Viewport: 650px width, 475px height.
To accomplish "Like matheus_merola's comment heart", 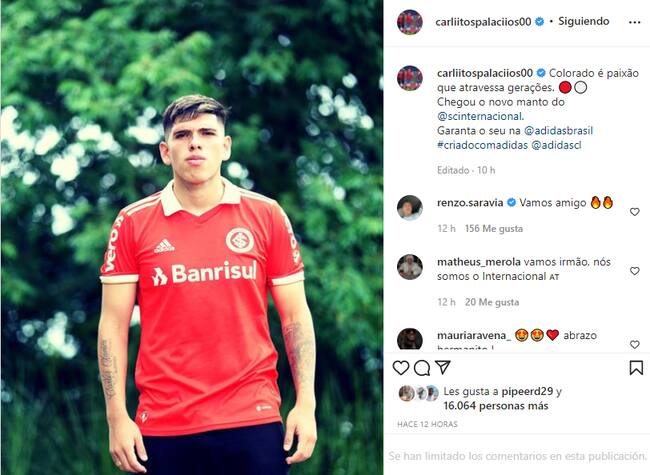I will [x=635, y=271].
